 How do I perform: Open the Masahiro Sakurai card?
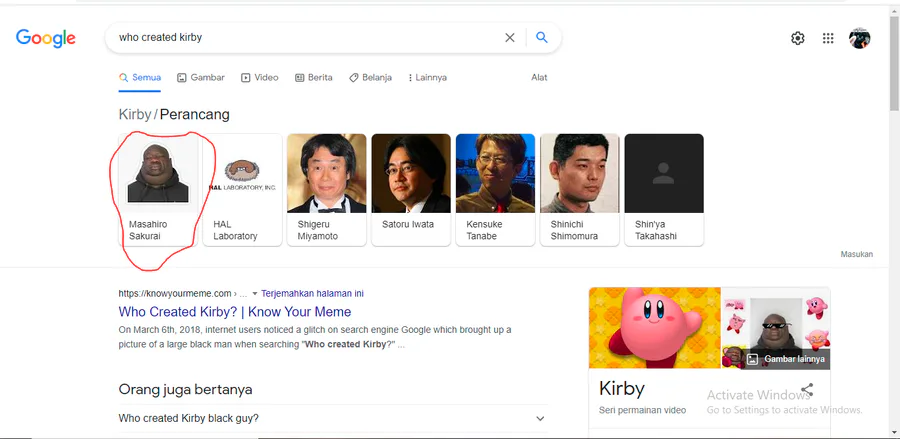pyautogui.click(x=158, y=190)
